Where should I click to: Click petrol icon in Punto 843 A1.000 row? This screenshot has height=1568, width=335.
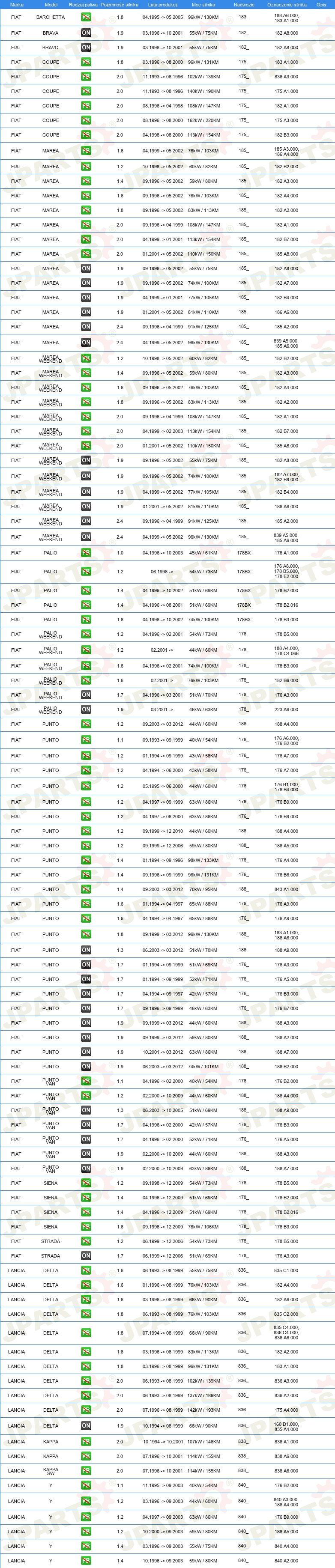tap(86, 889)
